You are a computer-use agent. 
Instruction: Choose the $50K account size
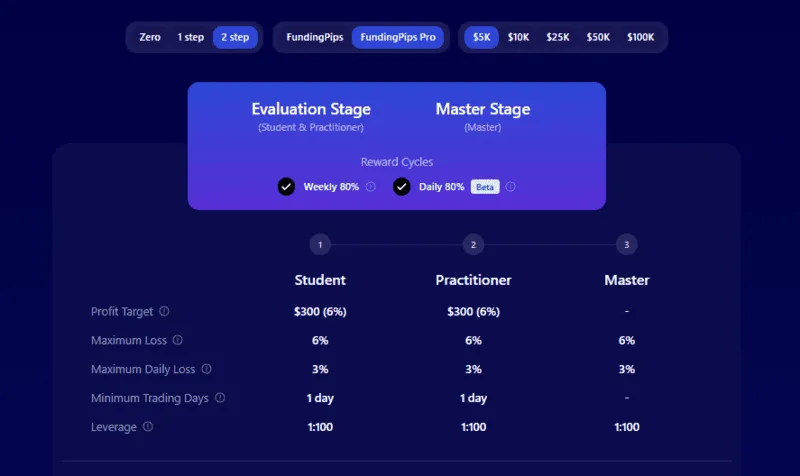point(598,37)
